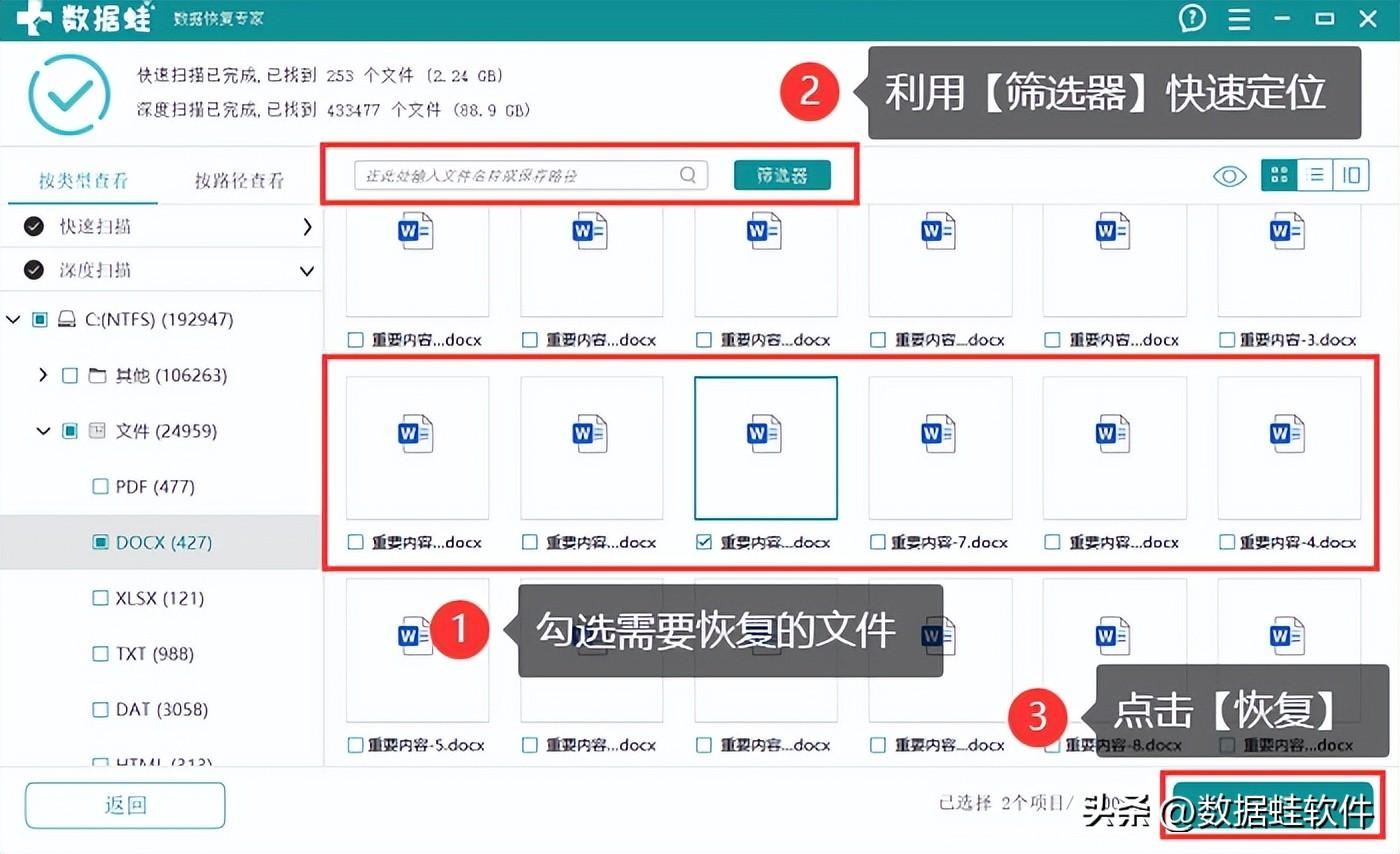Click the check badge next to 深度扫描
The width and height of the screenshot is (1400, 854).
pyautogui.click(x=34, y=270)
